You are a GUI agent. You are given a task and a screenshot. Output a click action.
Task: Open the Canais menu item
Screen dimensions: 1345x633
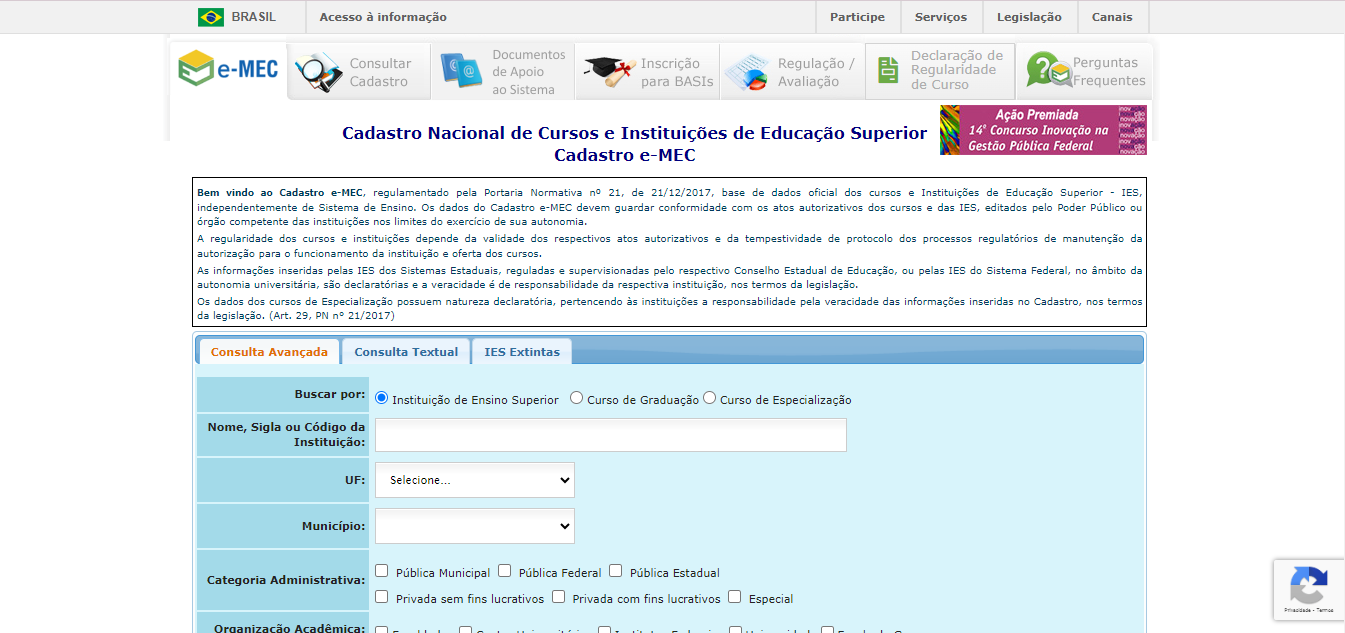pyautogui.click(x=1112, y=17)
